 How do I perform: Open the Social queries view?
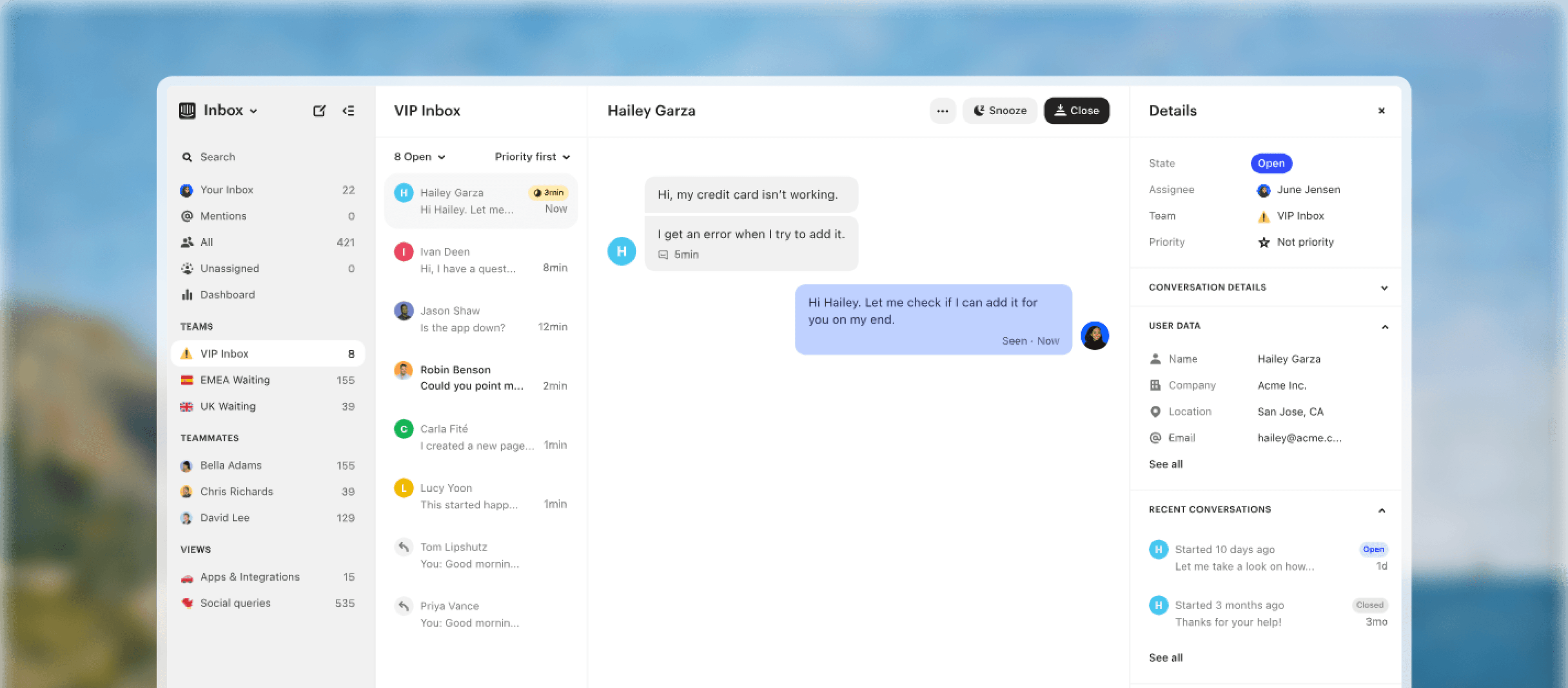pos(236,603)
